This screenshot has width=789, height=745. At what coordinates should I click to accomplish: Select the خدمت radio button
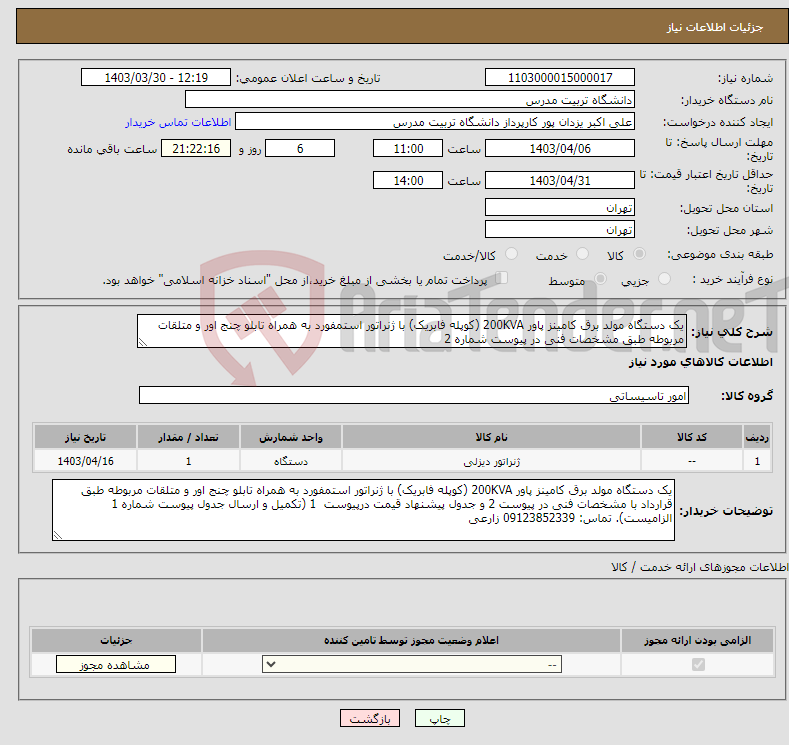[x=582, y=254]
